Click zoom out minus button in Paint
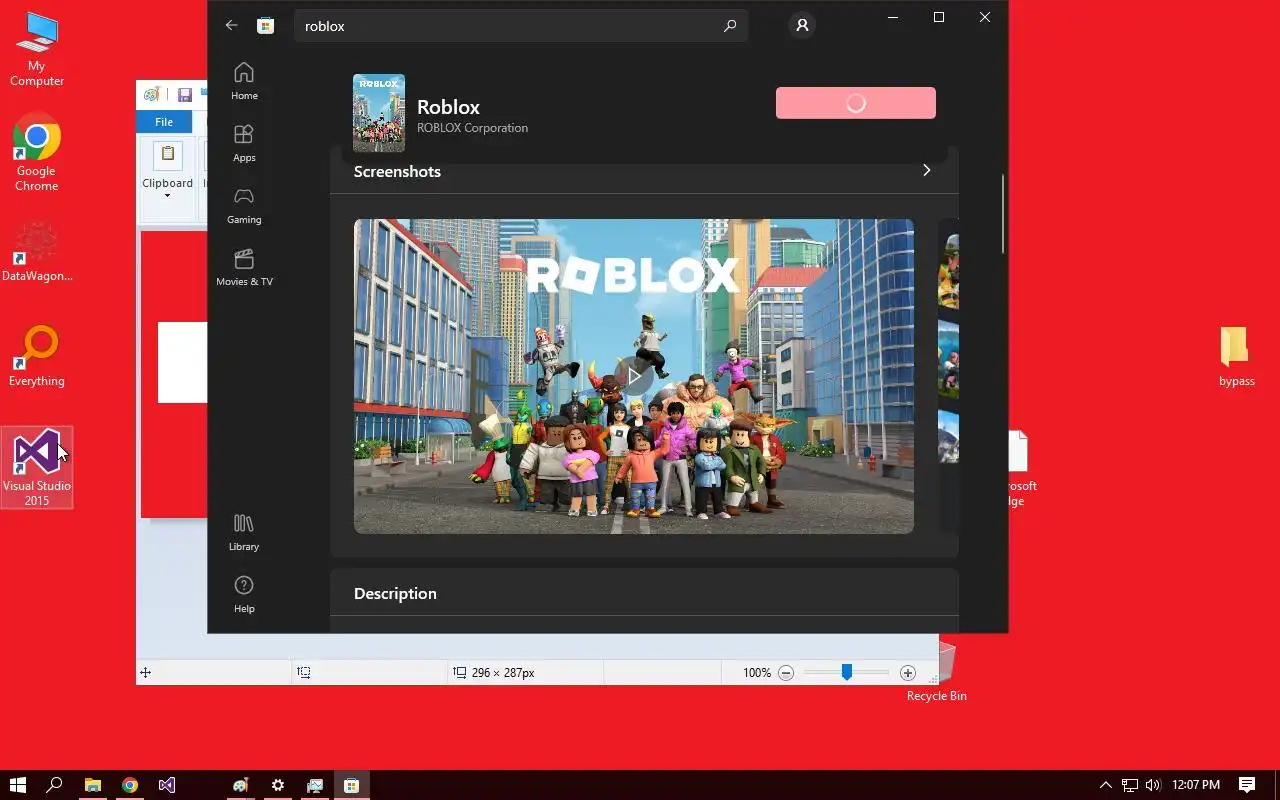The image size is (1280, 800). pos(786,673)
